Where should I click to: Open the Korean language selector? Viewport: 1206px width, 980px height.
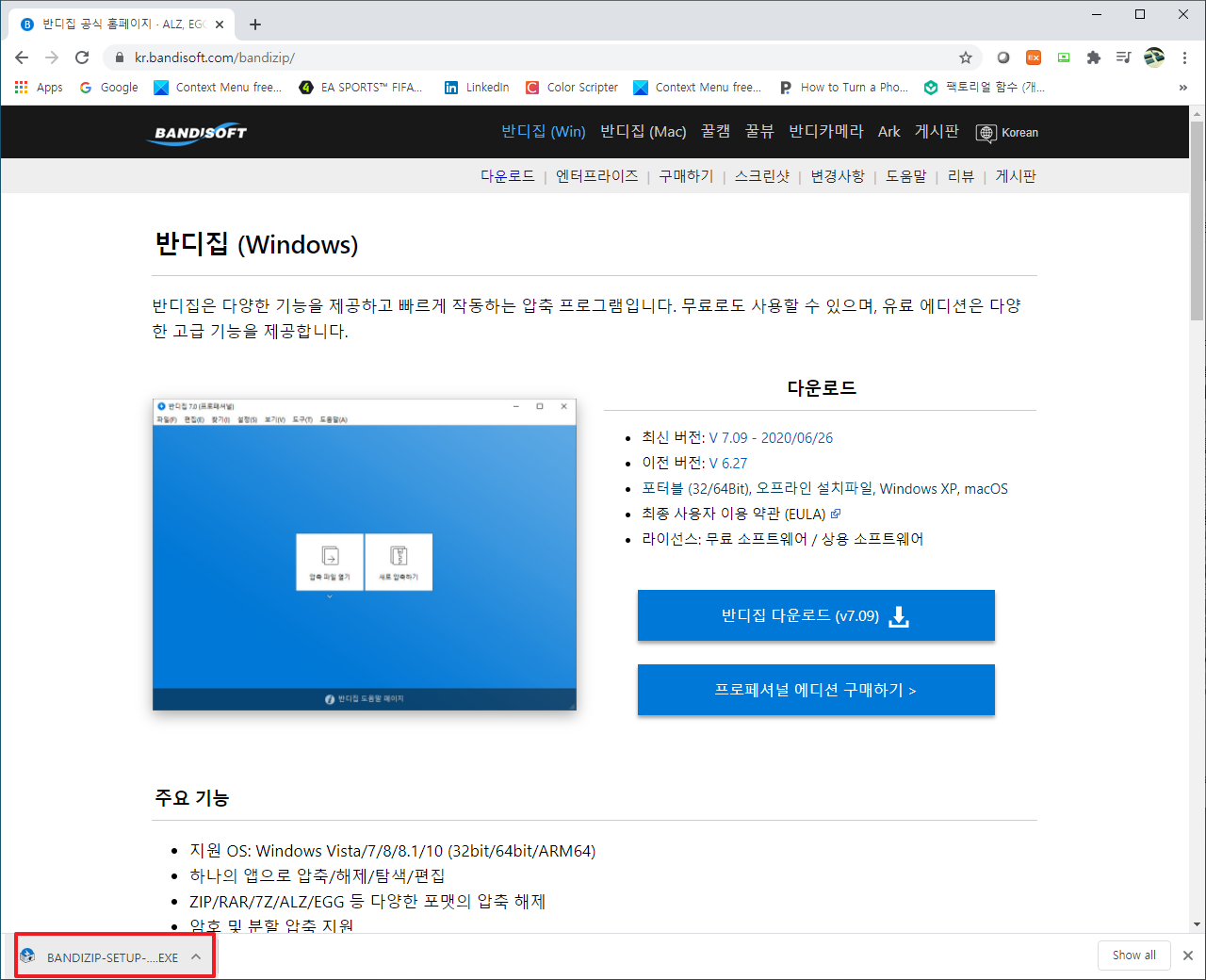pos(1007,133)
